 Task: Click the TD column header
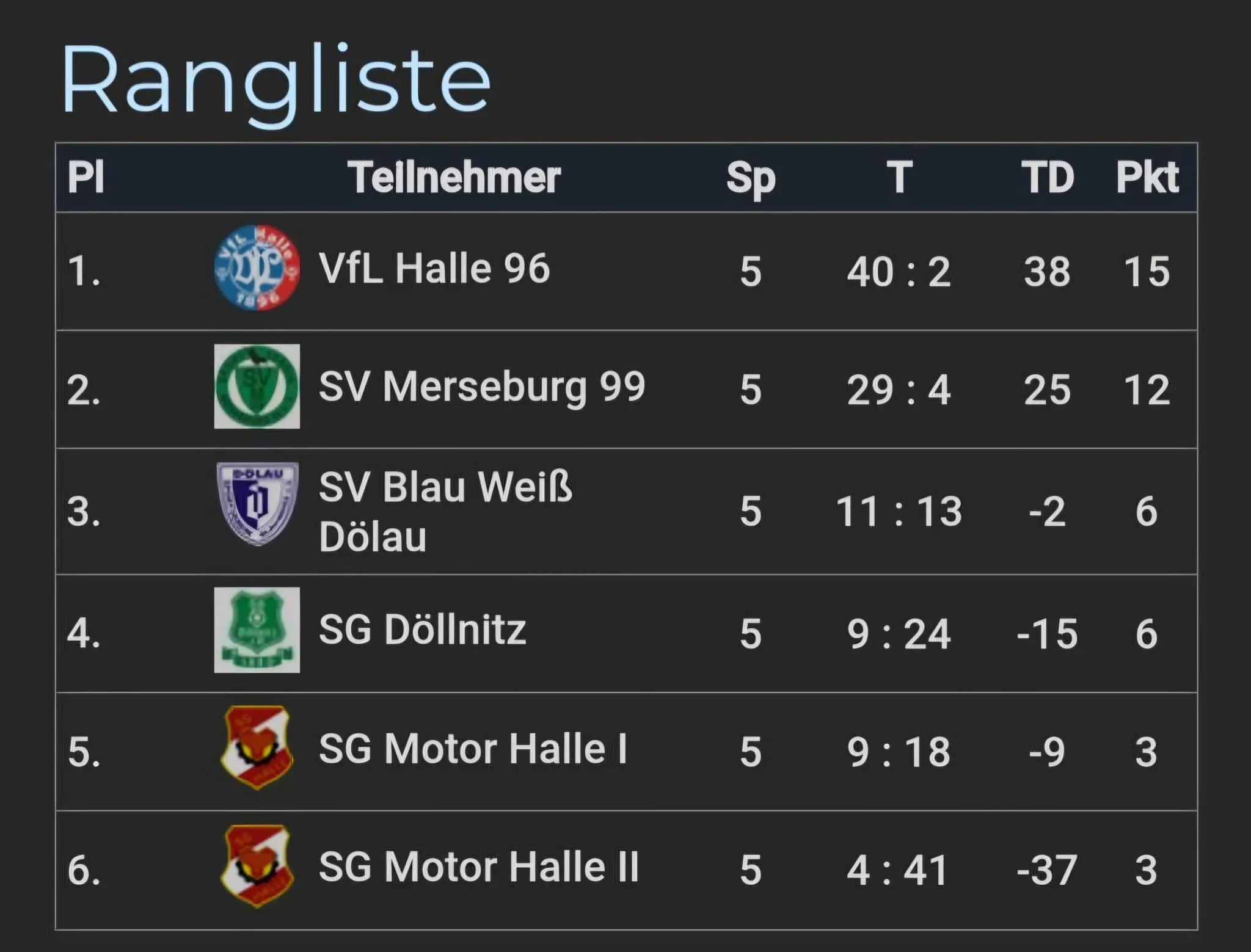pyautogui.click(x=1047, y=178)
